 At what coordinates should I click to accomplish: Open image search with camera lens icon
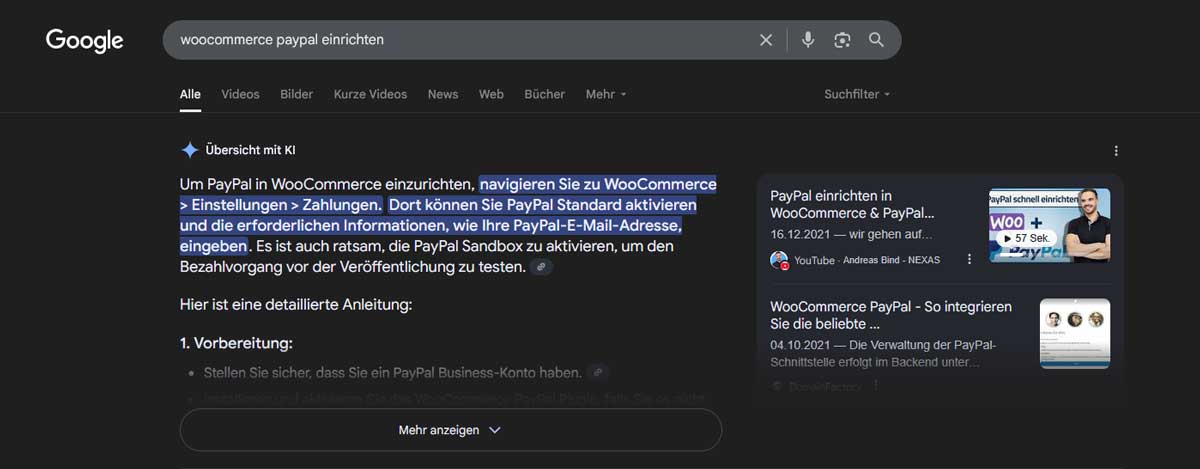pyautogui.click(x=842, y=40)
